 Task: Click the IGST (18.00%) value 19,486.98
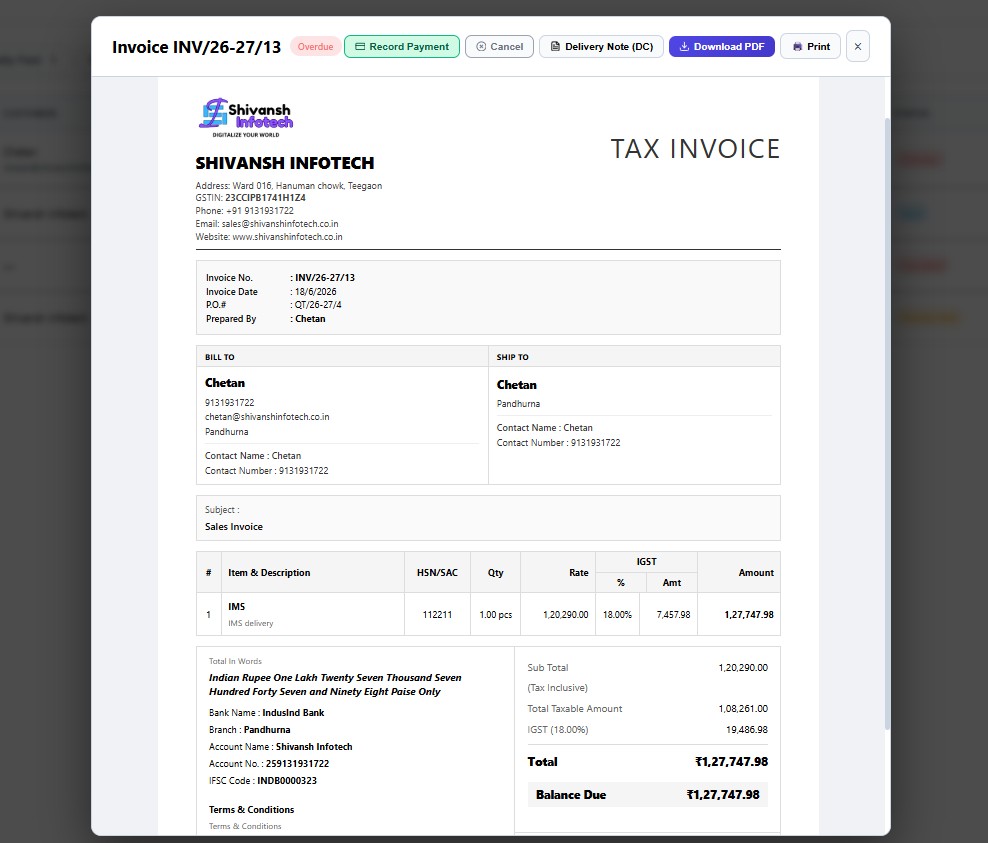click(747, 730)
